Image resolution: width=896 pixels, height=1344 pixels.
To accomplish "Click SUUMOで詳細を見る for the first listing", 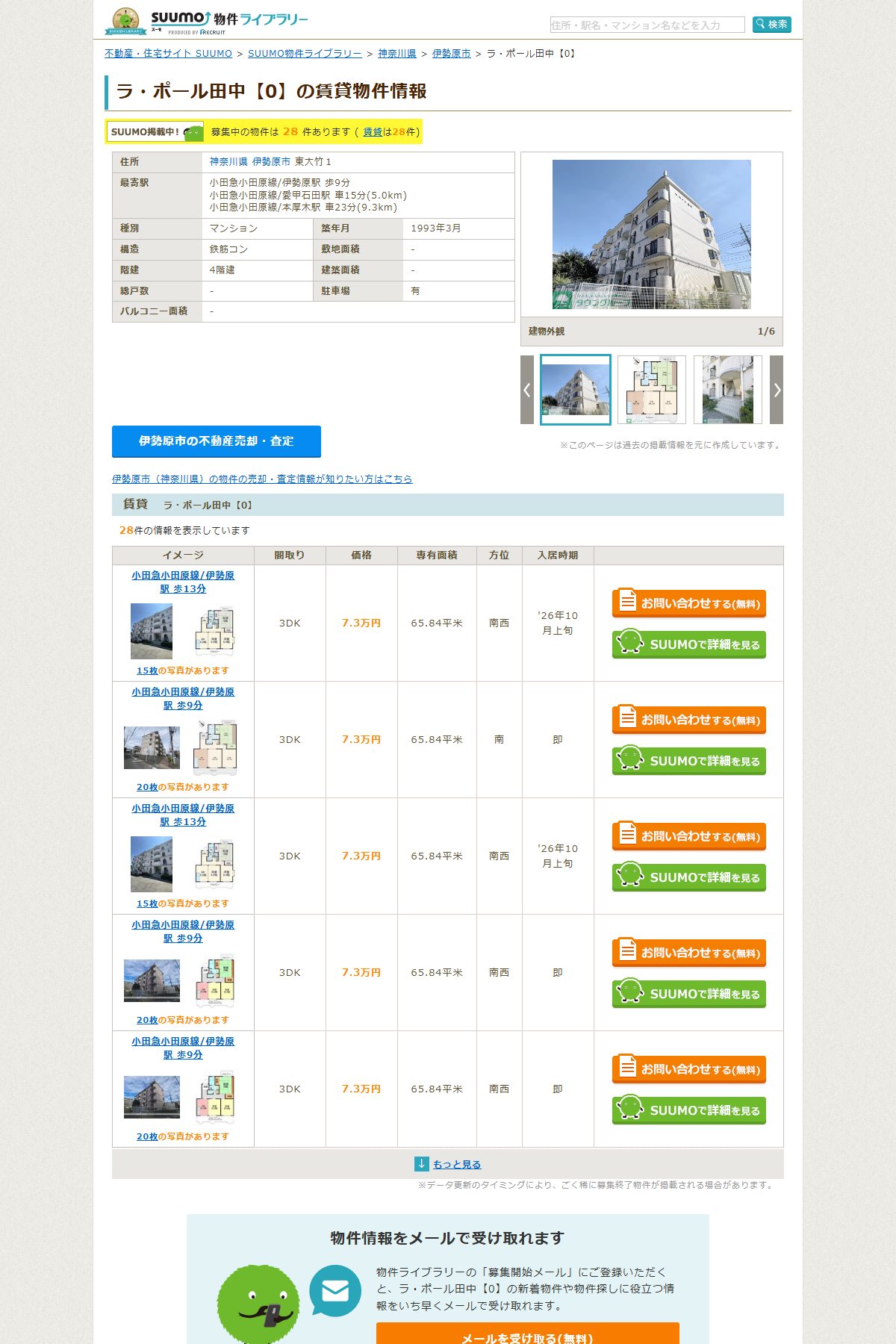I will point(689,644).
